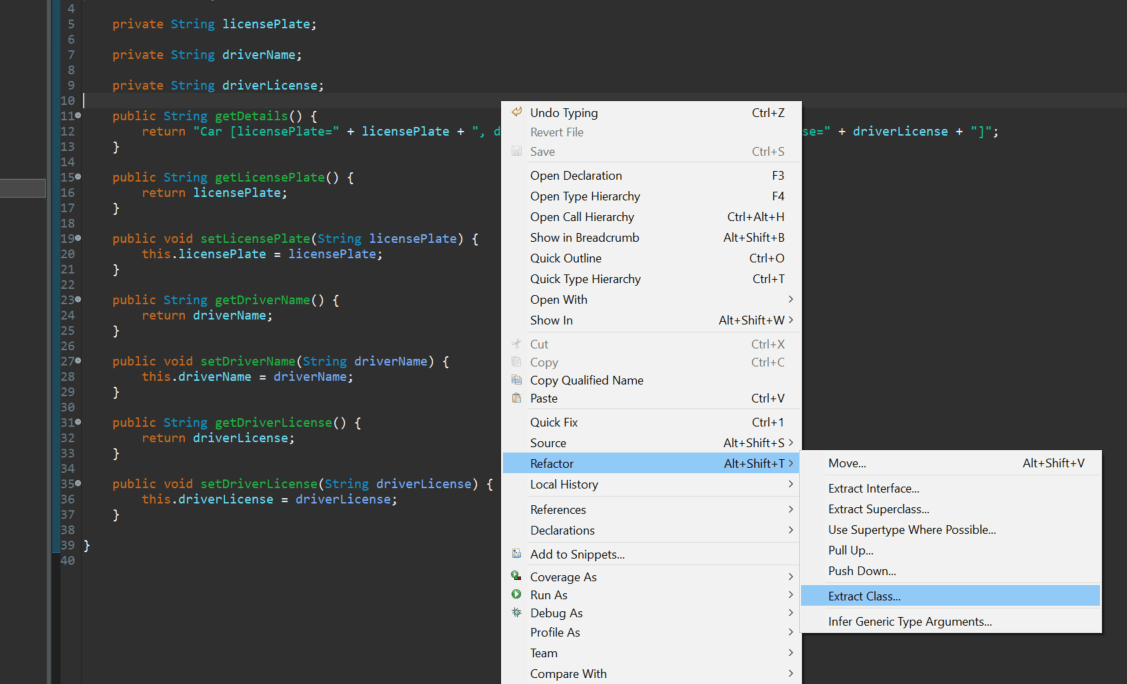
Task: Click the setLicensePlate method name
Action: tap(255, 239)
